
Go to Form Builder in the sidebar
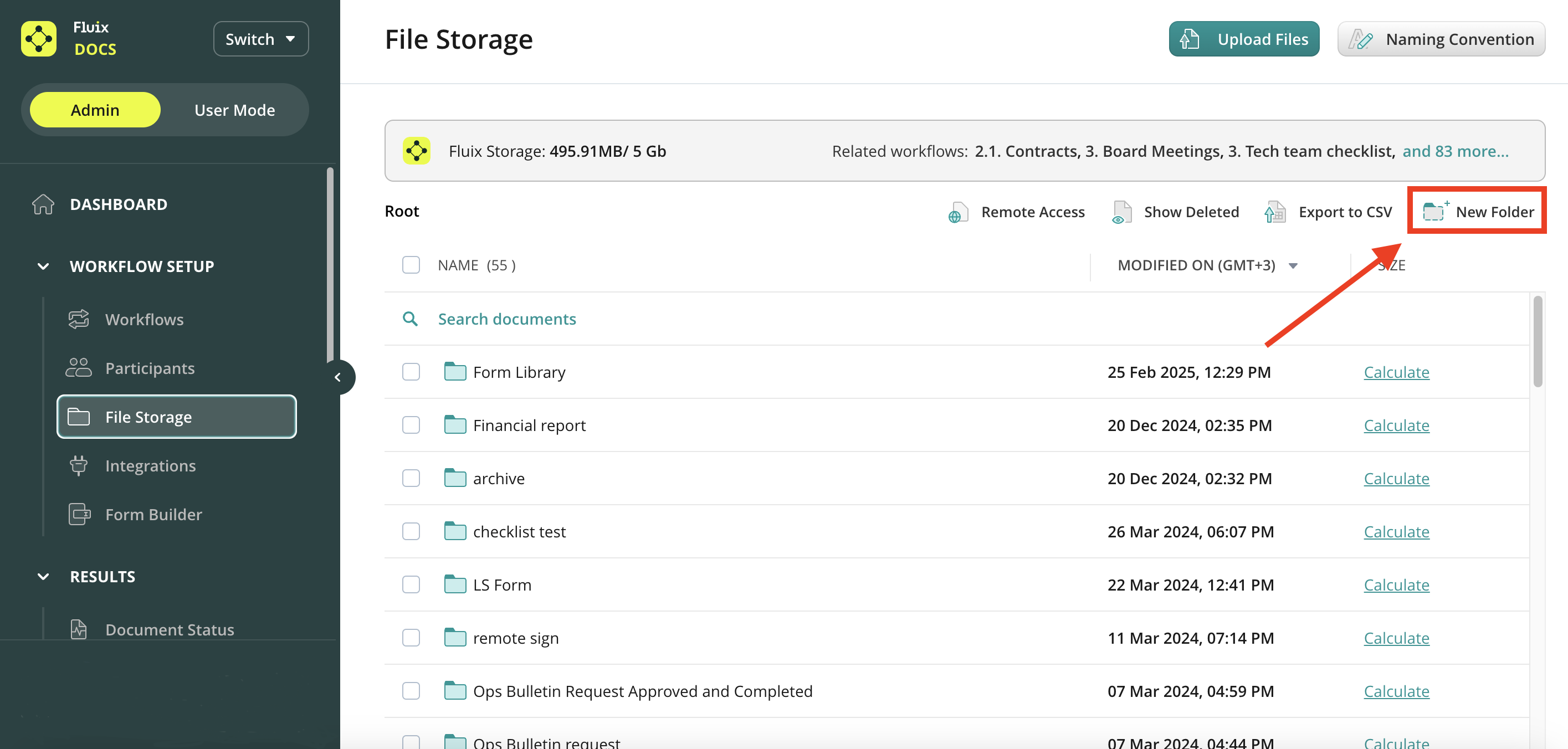click(153, 515)
